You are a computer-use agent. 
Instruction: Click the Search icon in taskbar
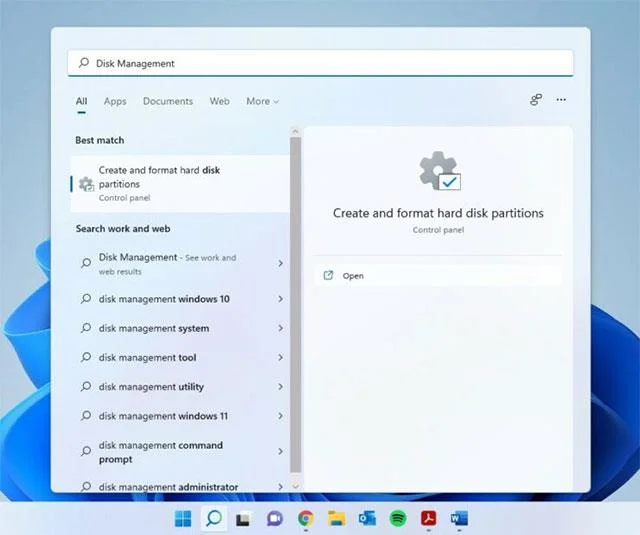[x=213, y=518]
